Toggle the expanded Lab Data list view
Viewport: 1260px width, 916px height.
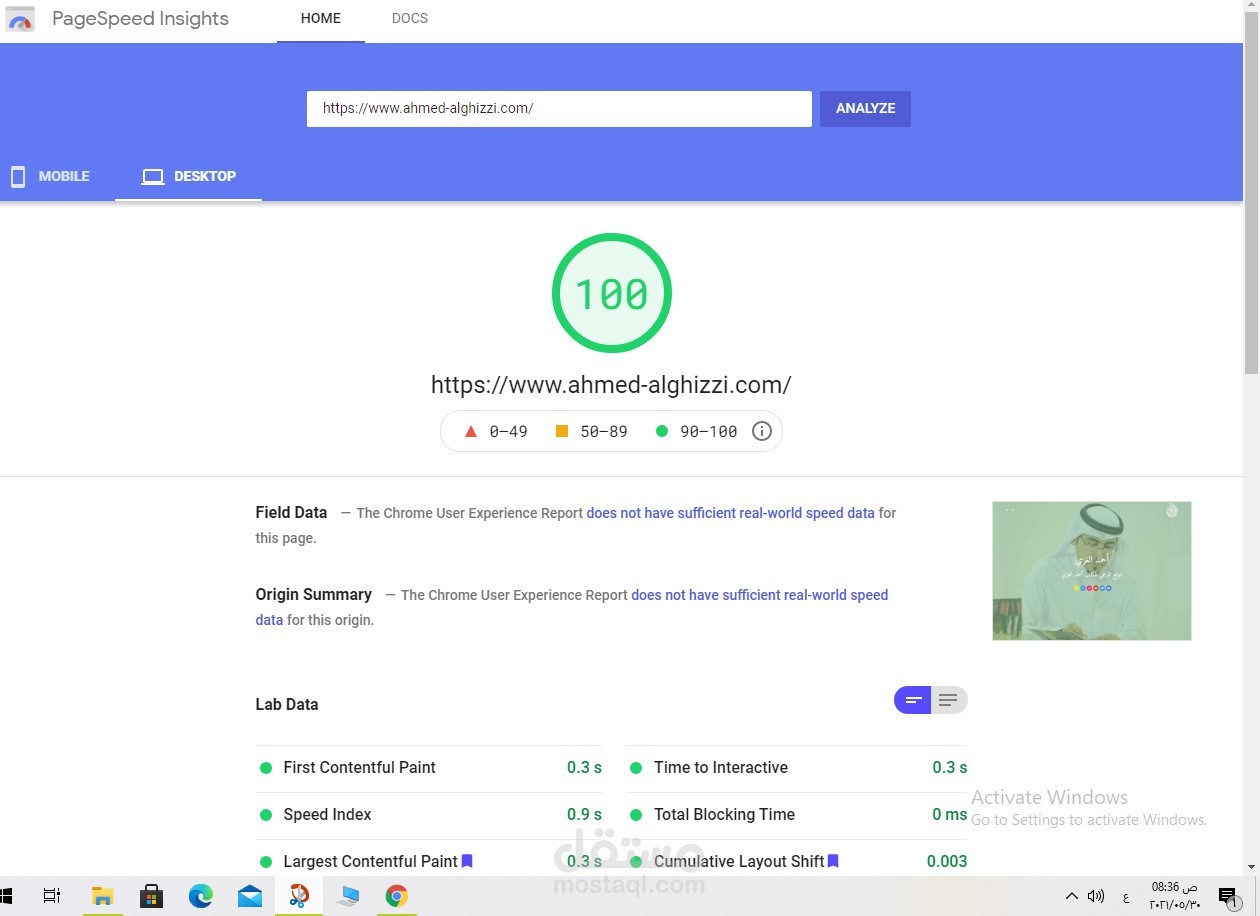948,700
